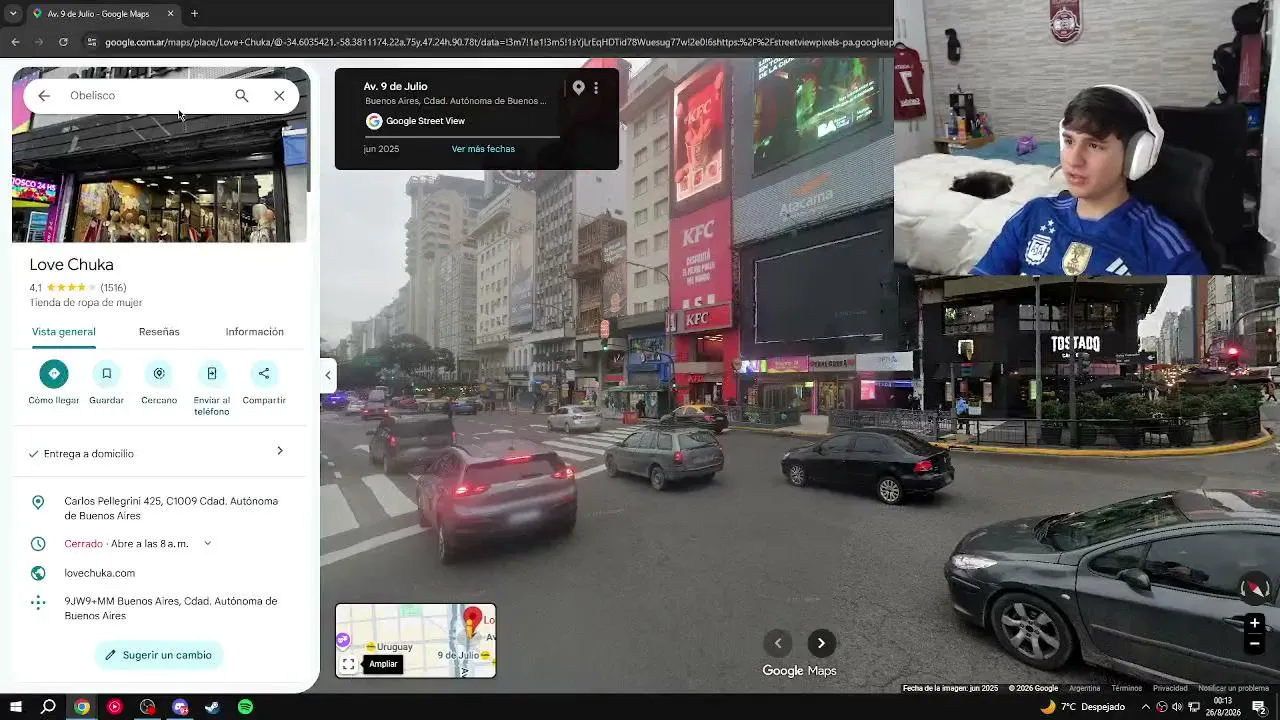The image size is (1280, 720).
Task: Open the three-dot menu in Street View card
Action: click(596, 88)
